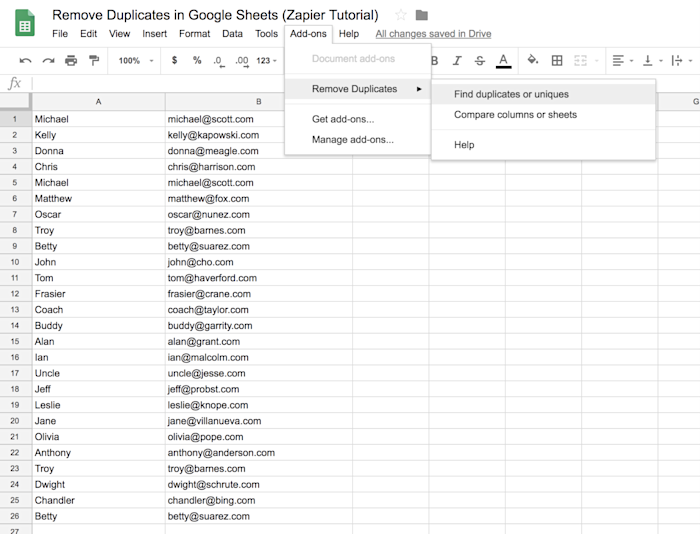Format as percent

pos(197,60)
